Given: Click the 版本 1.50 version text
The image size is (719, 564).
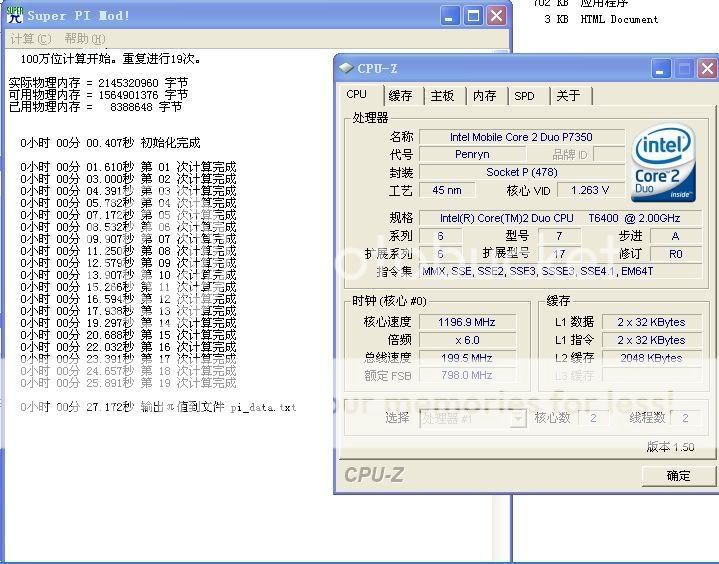Looking at the screenshot, I should (670, 447).
